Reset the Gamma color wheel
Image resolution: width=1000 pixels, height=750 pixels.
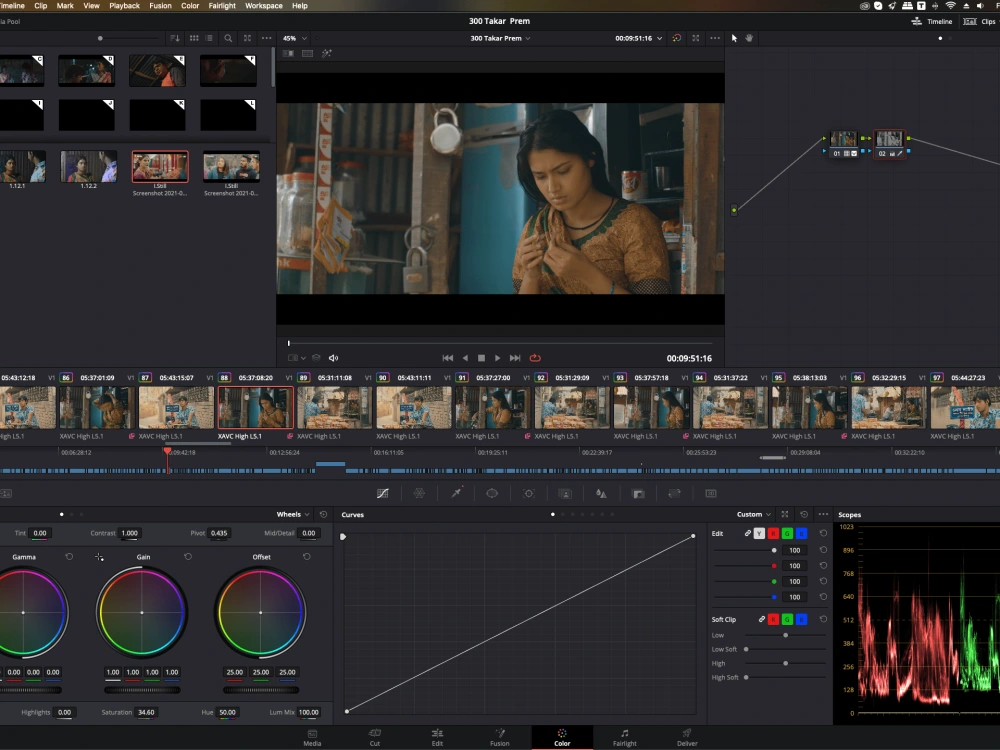[x=69, y=557]
